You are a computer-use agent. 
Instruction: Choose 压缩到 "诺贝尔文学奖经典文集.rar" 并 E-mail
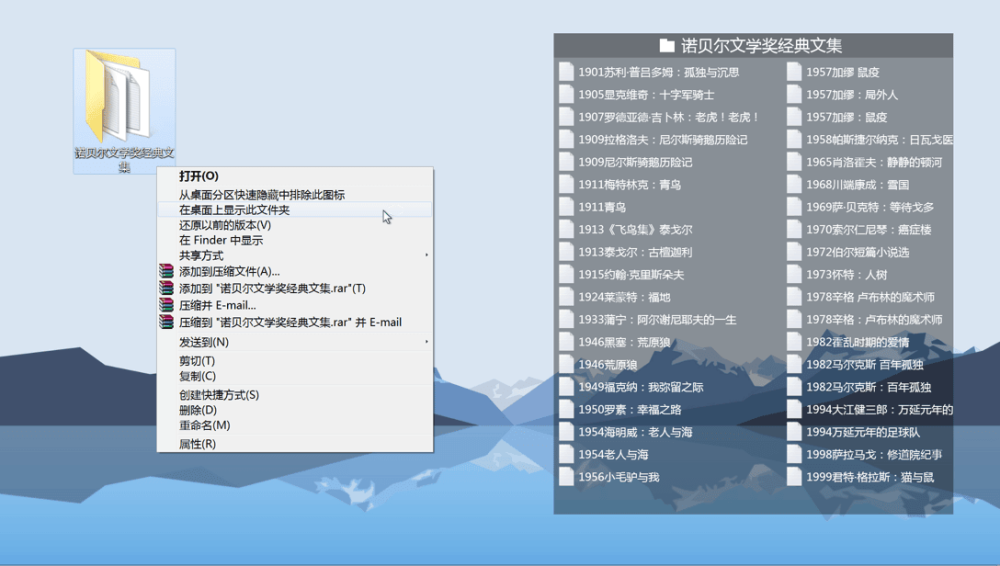click(x=295, y=322)
